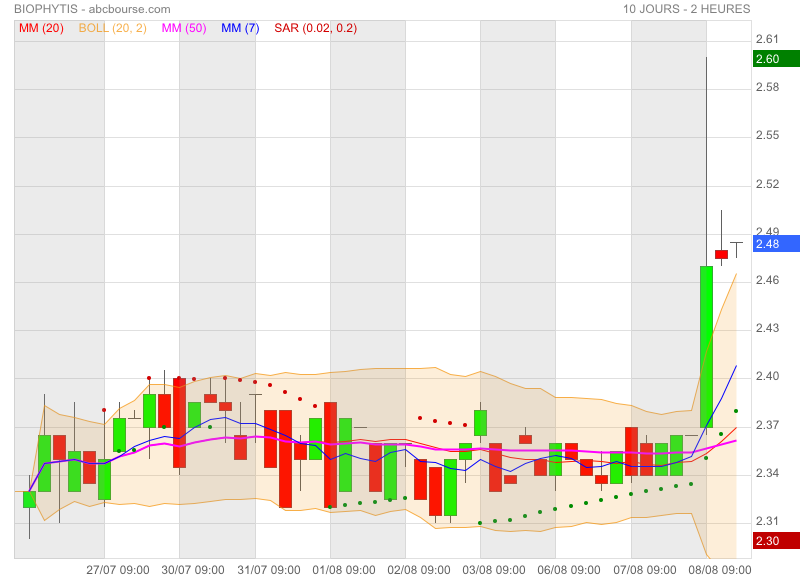Click the tall green candle on 08/08
This screenshot has width=800, height=580.
(706, 347)
